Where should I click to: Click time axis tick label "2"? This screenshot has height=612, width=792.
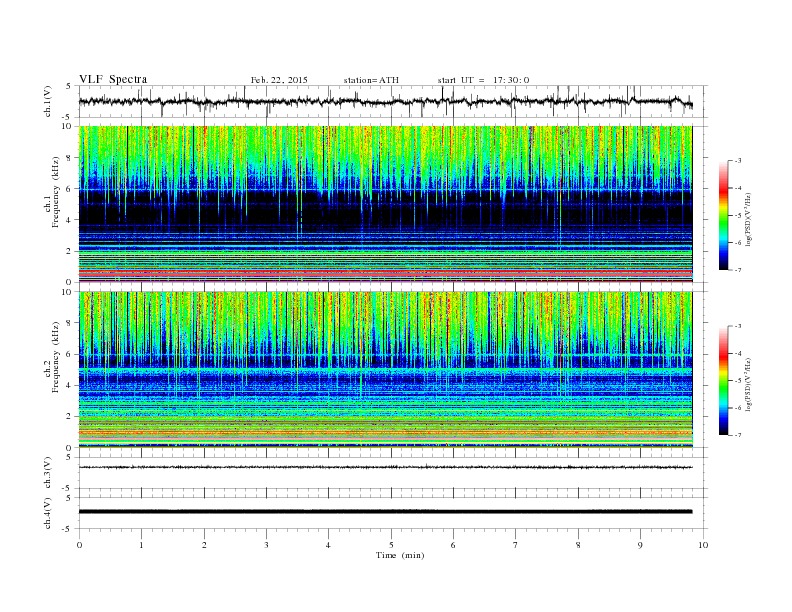tap(204, 545)
